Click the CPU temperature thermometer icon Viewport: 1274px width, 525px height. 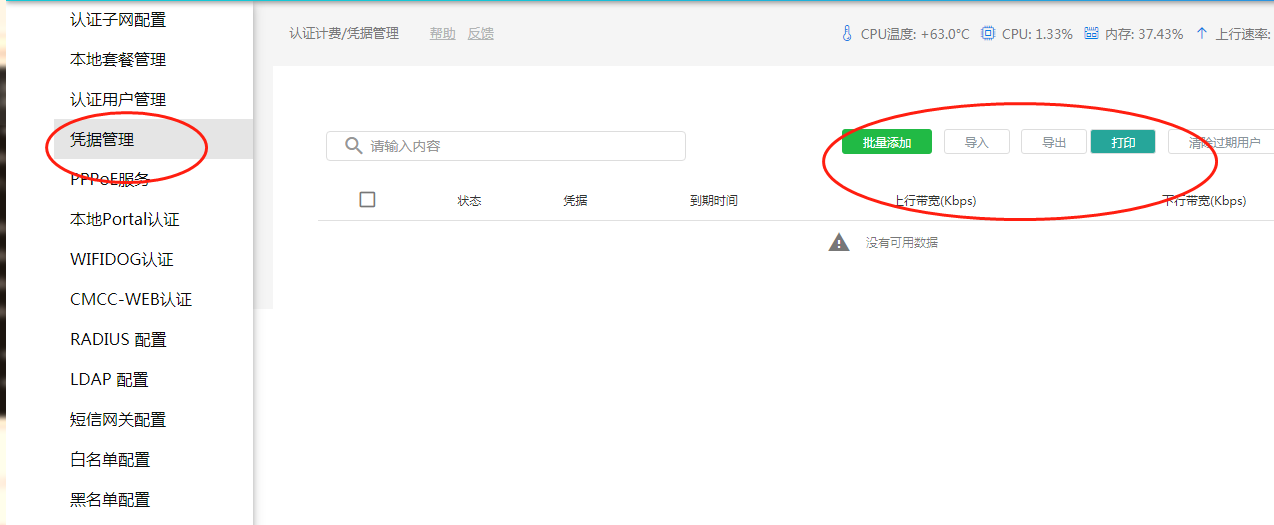[847, 33]
